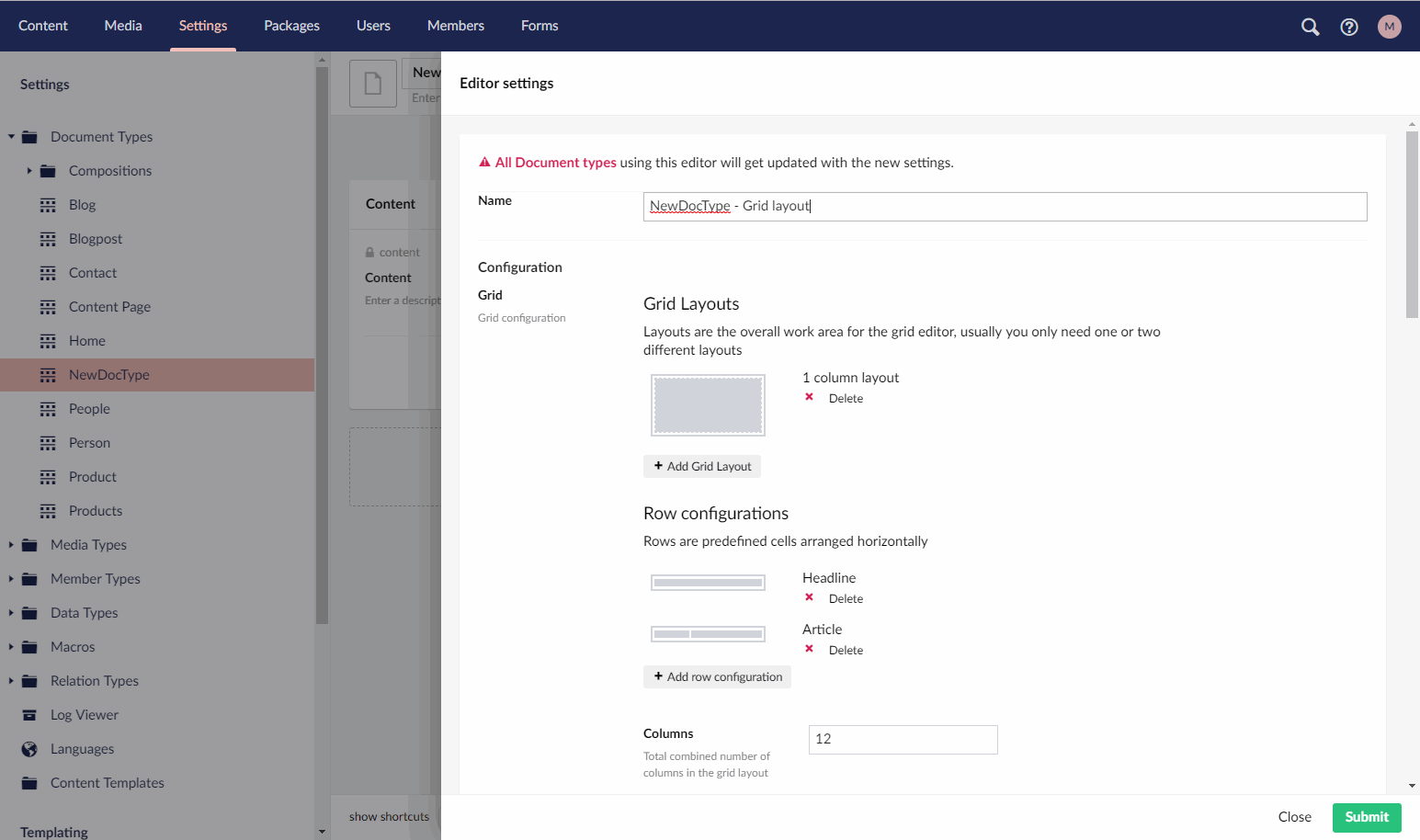
Task: Switch to the Media section
Action: (x=122, y=25)
